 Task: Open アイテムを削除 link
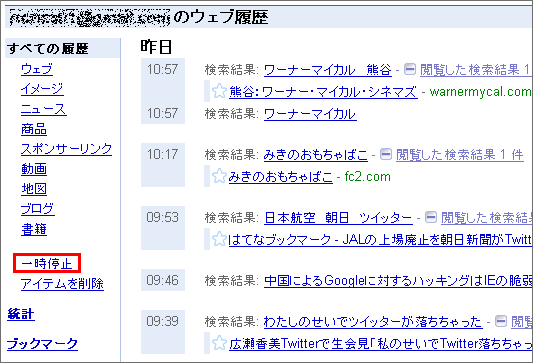[x=62, y=283]
